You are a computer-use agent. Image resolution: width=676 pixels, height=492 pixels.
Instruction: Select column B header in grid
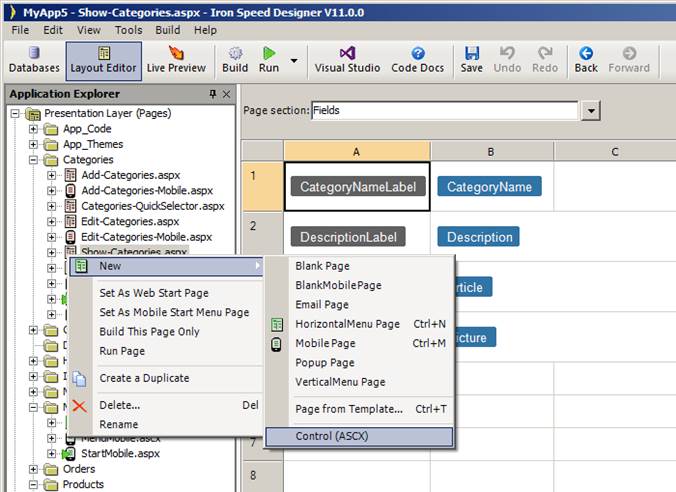click(x=491, y=152)
